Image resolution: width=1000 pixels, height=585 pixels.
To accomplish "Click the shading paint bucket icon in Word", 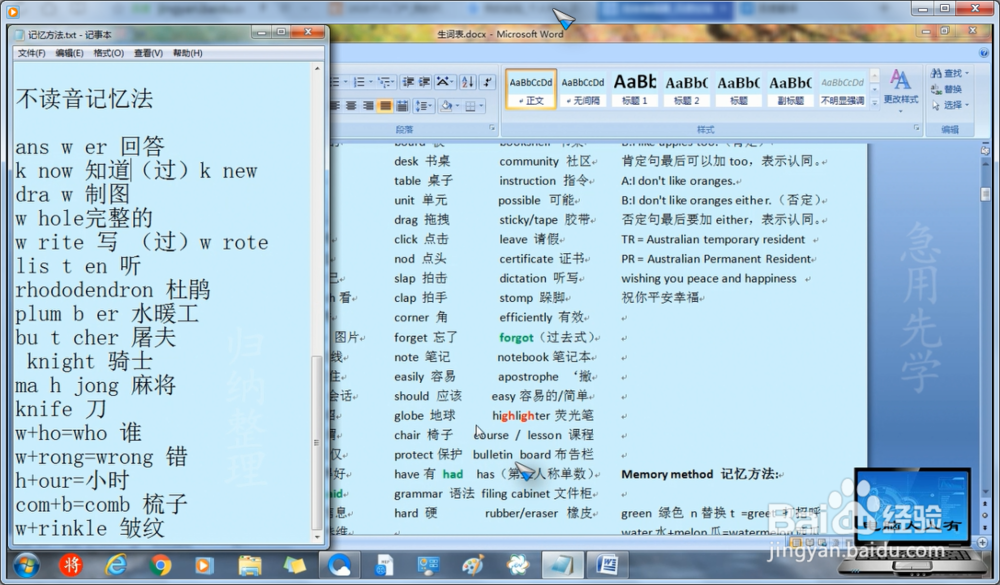I will (x=446, y=105).
